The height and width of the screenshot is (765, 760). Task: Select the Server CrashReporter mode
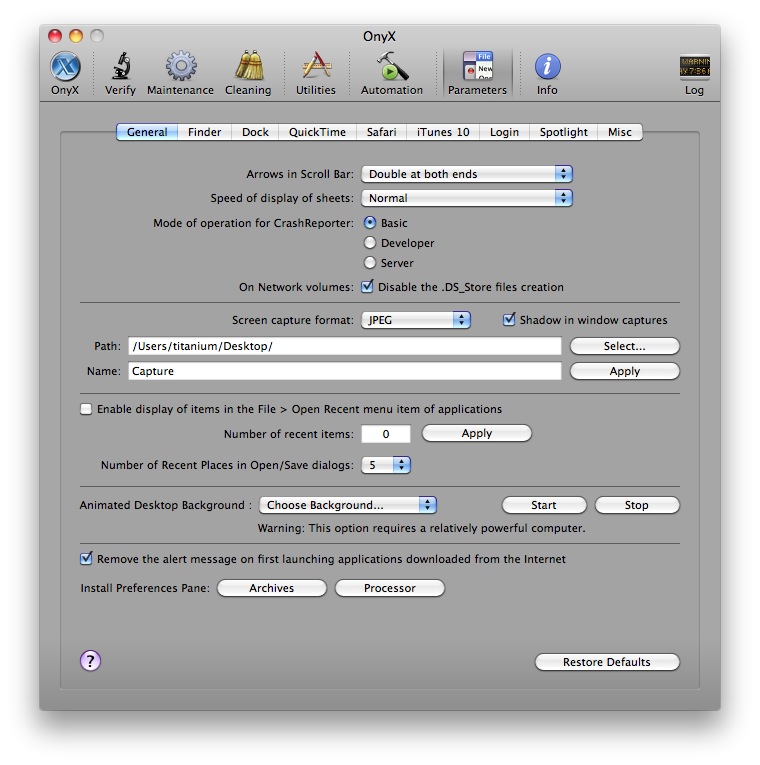370,262
